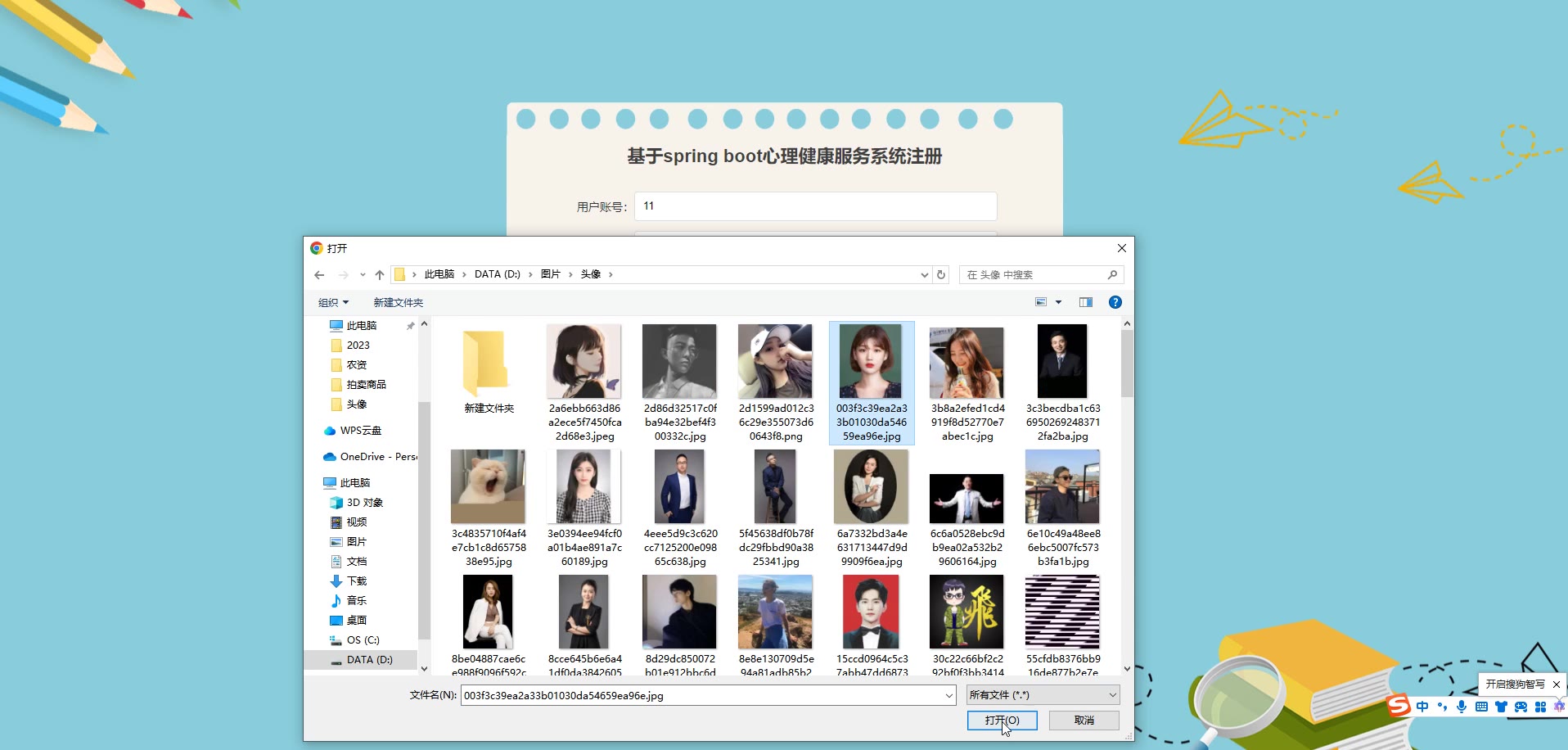Screen dimensions: 1568x750
Task: Select the yawning cat image thumbnail
Action: tap(488, 487)
